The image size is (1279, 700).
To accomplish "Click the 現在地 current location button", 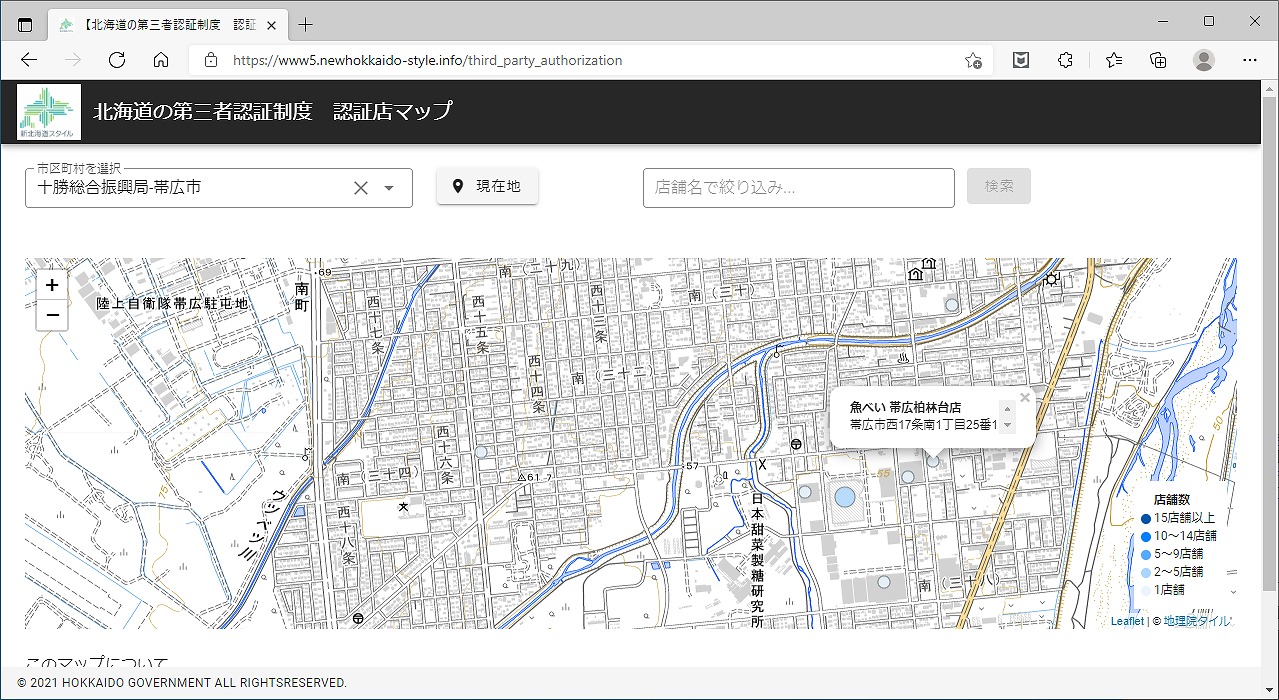I will click(487, 186).
